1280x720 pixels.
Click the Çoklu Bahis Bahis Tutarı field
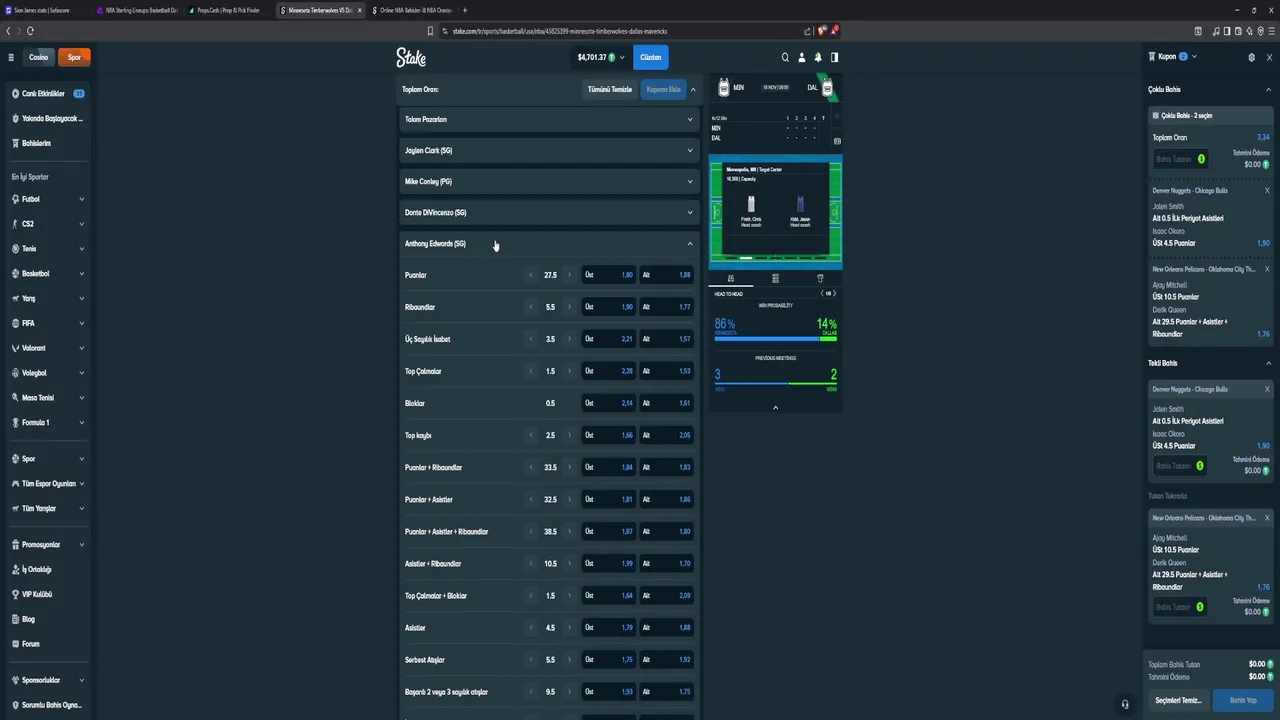coord(1180,159)
